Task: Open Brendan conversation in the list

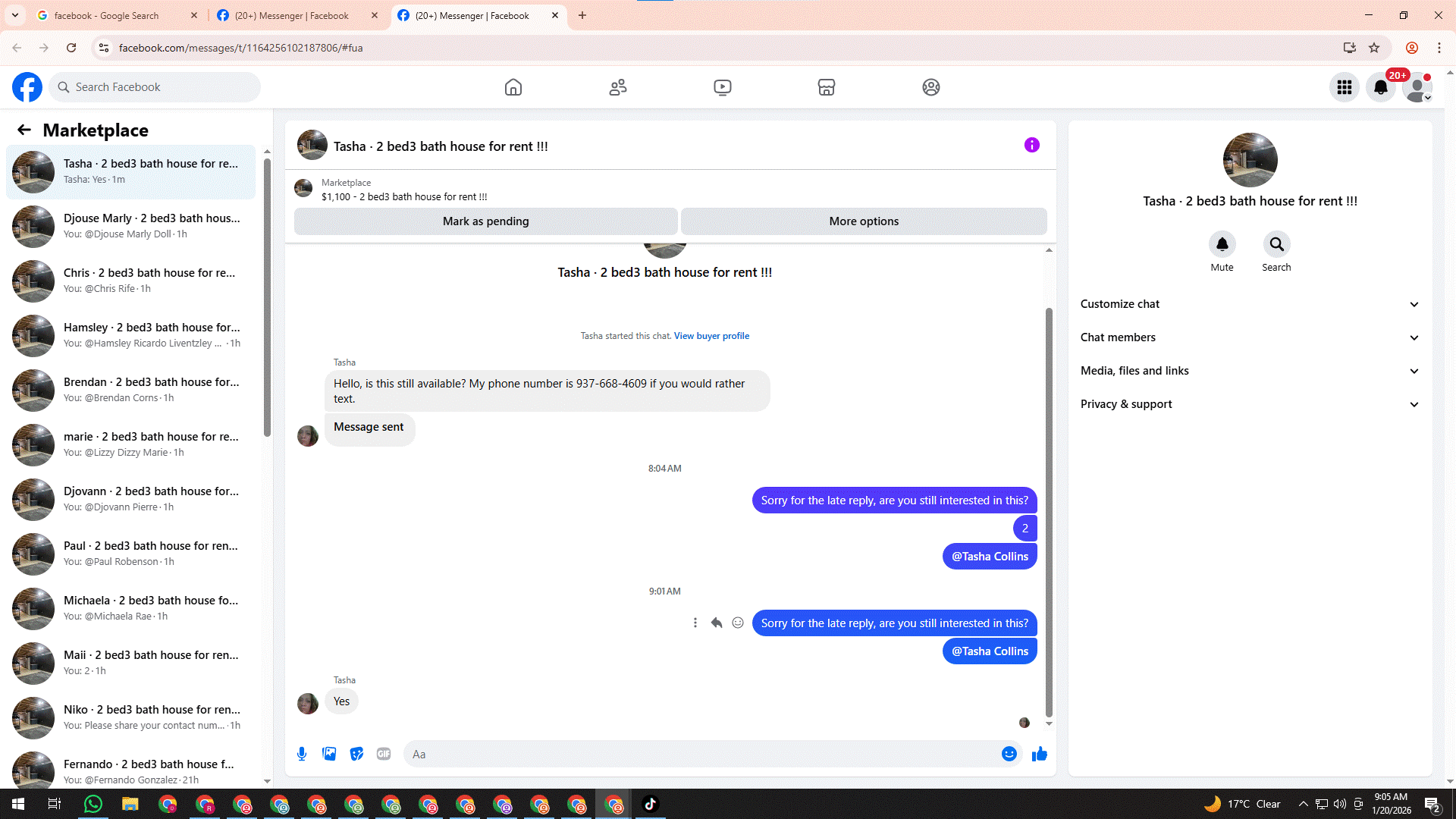Action: (131, 390)
